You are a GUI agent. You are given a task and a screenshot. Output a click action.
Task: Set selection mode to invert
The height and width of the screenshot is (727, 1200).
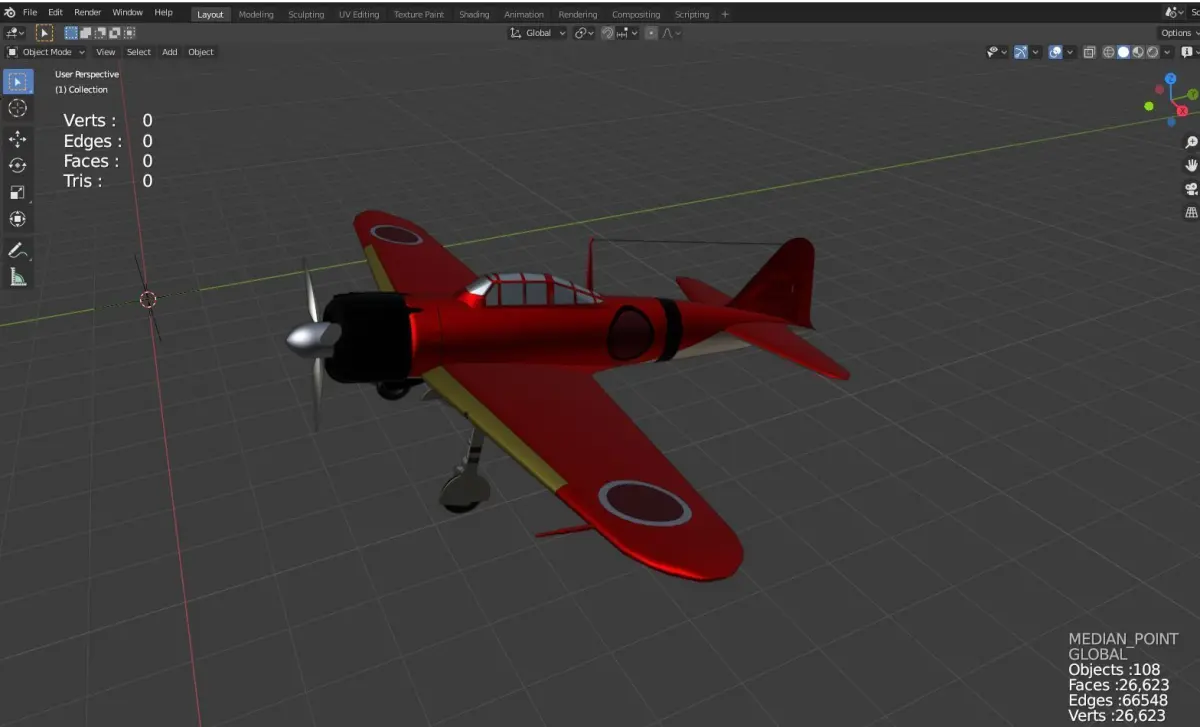114,33
